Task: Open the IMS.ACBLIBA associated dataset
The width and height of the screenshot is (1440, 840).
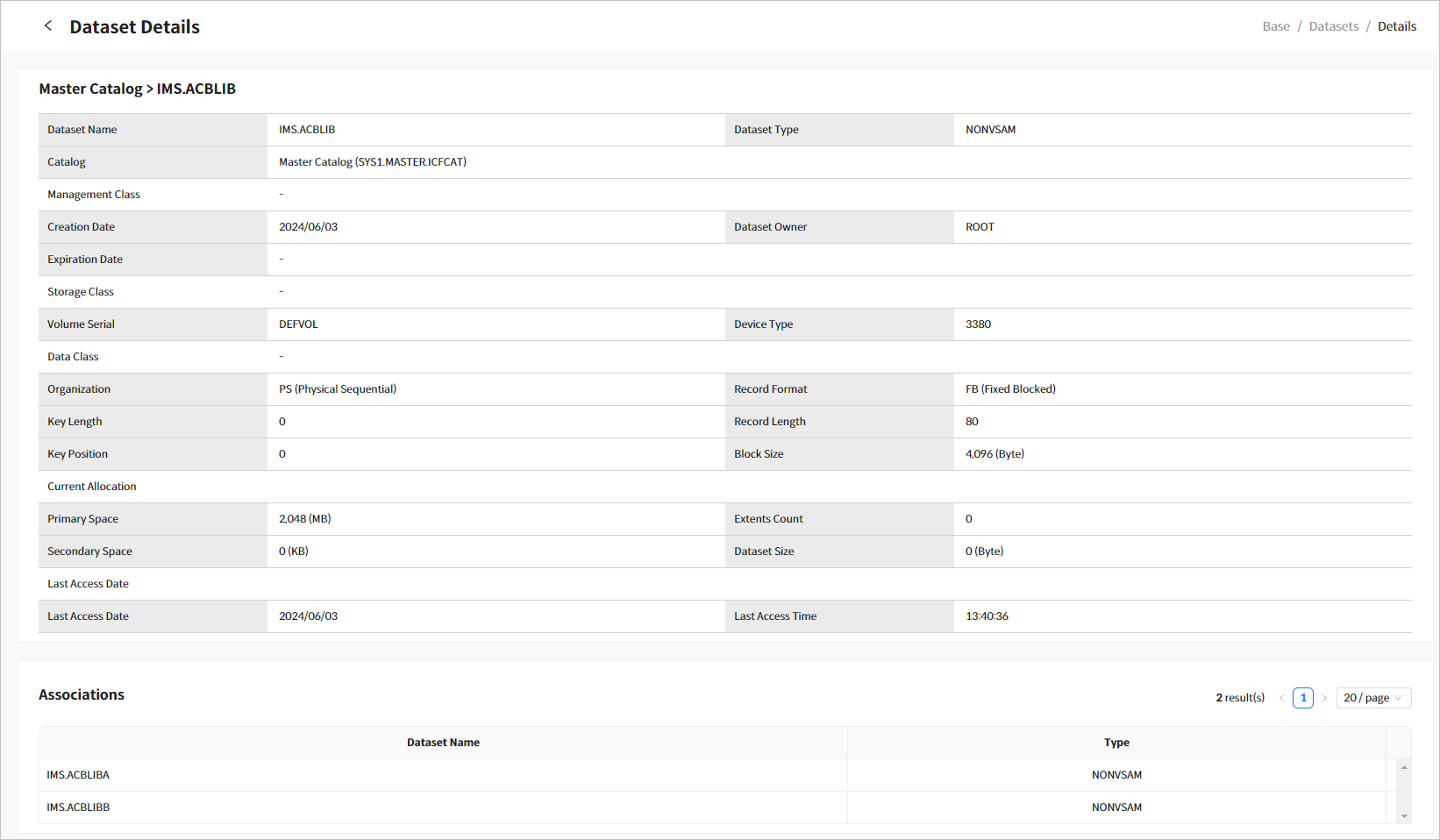Action: (x=78, y=774)
